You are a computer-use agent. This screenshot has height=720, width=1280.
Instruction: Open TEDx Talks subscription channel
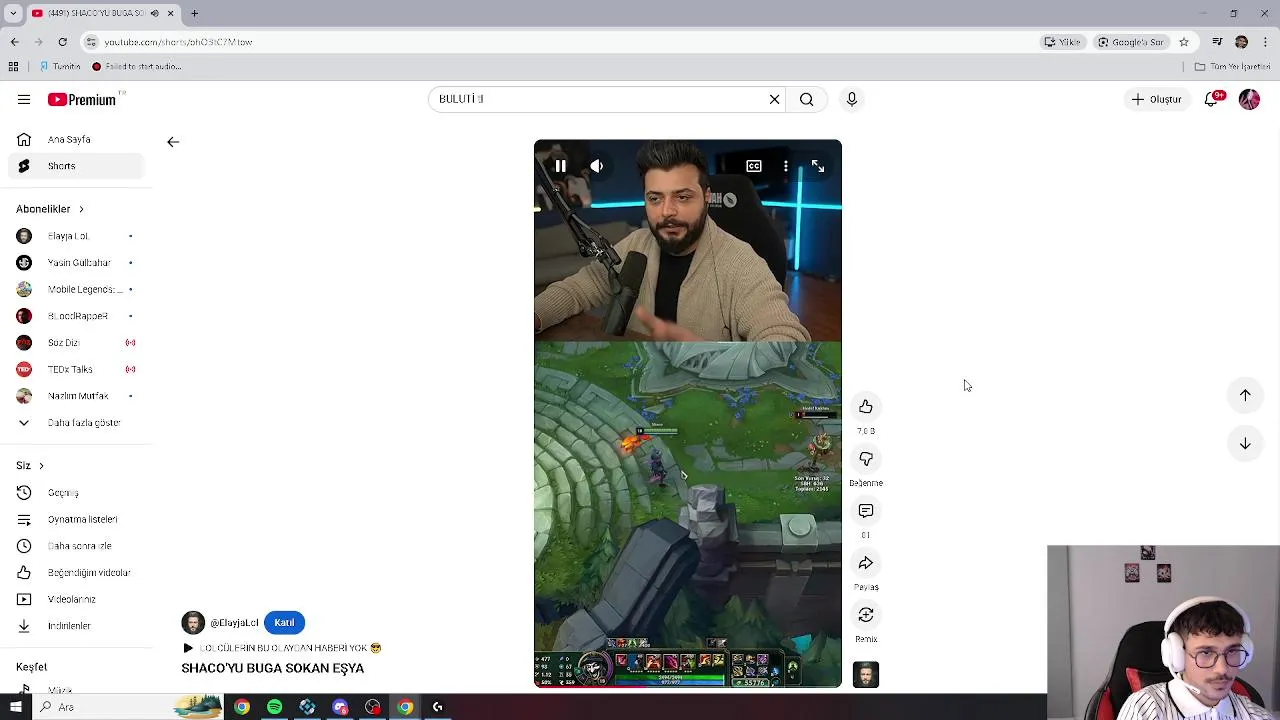click(x=77, y=369)
